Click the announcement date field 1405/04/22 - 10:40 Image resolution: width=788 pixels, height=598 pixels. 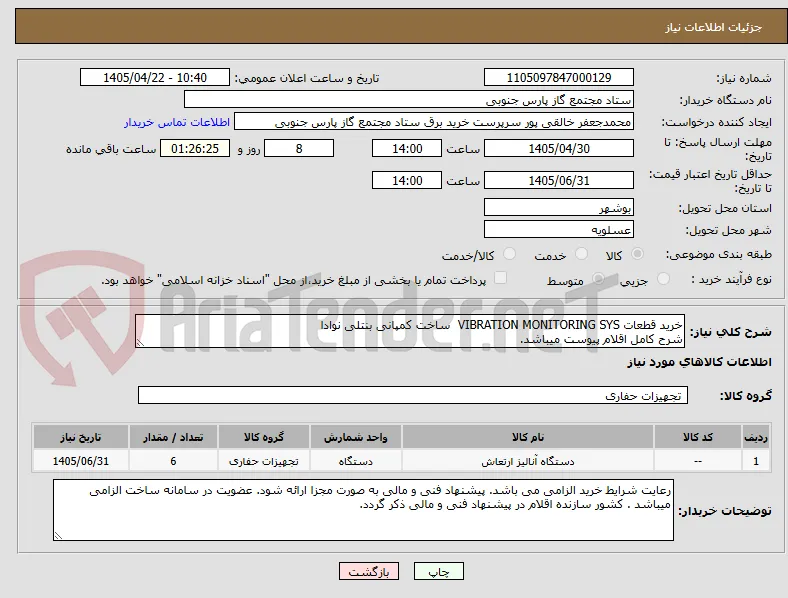(x=155, y=77)
